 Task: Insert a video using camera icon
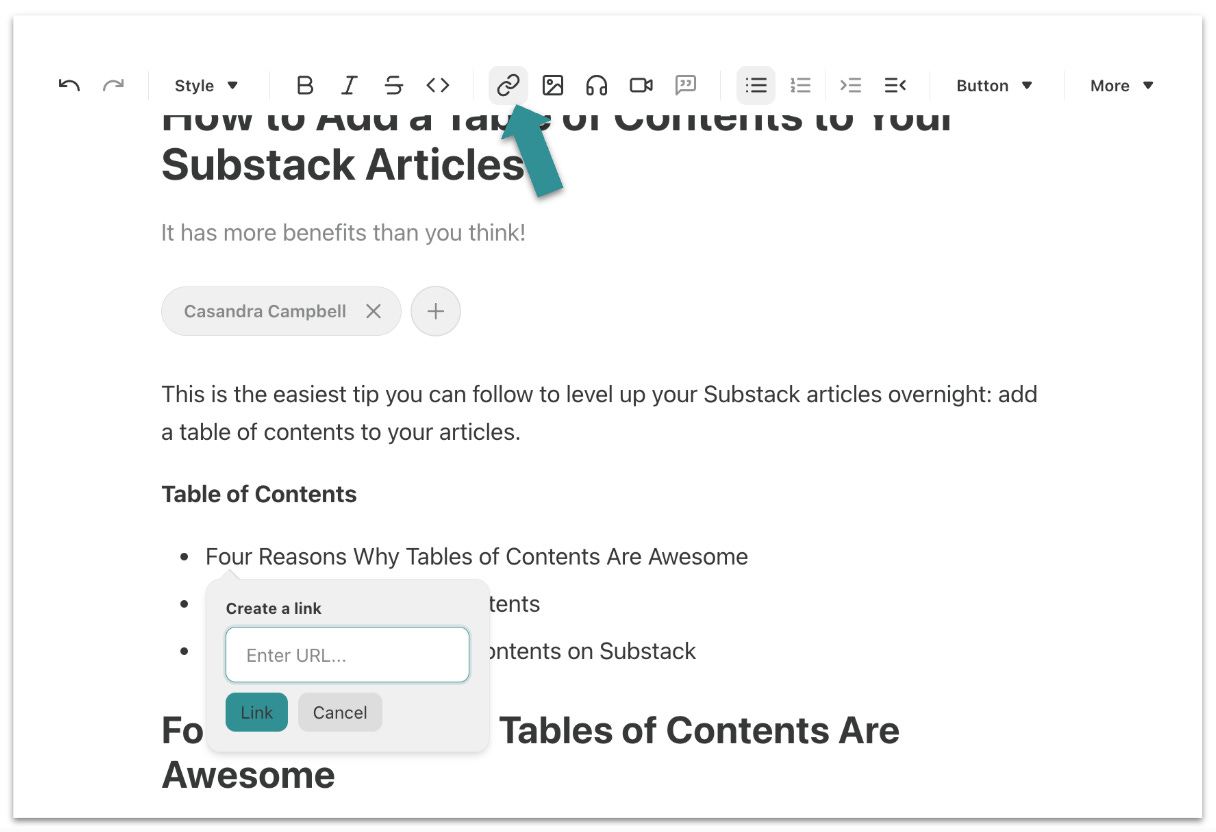pyautogui.click(x=641, y=86)
